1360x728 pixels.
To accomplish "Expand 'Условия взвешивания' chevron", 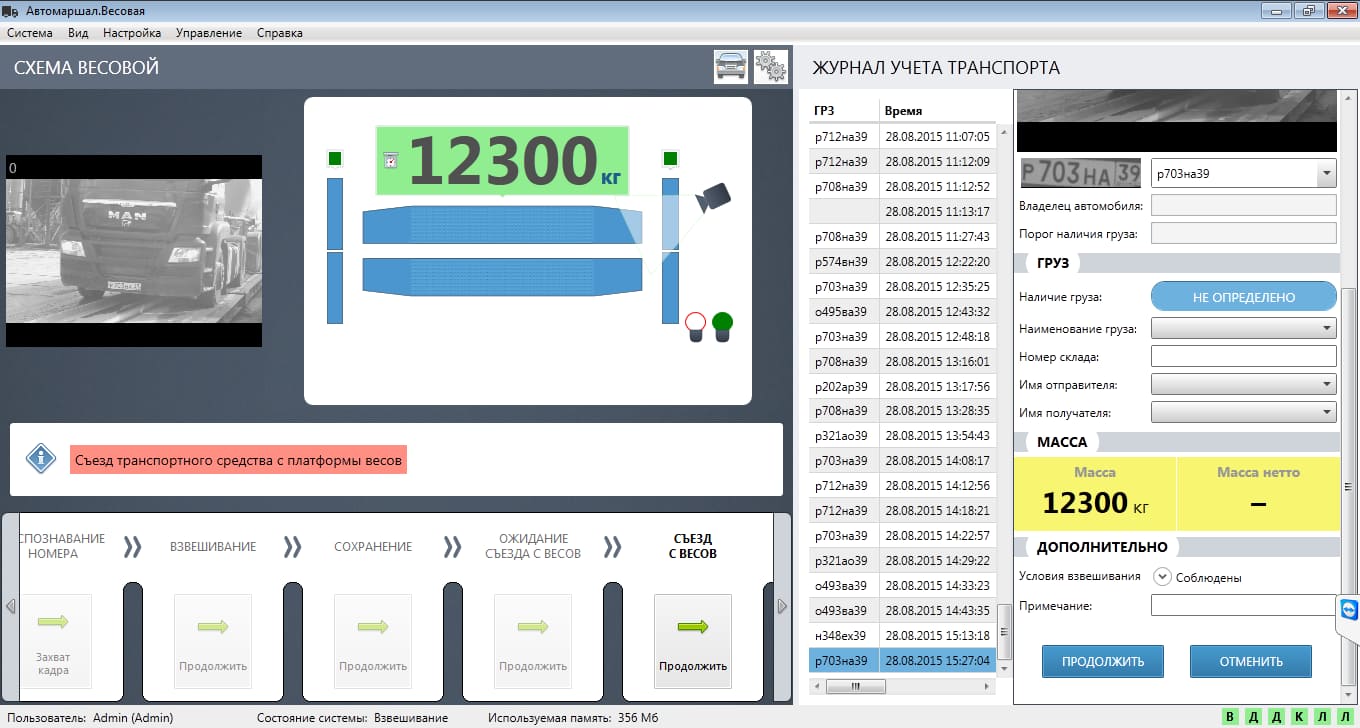I will 1162,577.
